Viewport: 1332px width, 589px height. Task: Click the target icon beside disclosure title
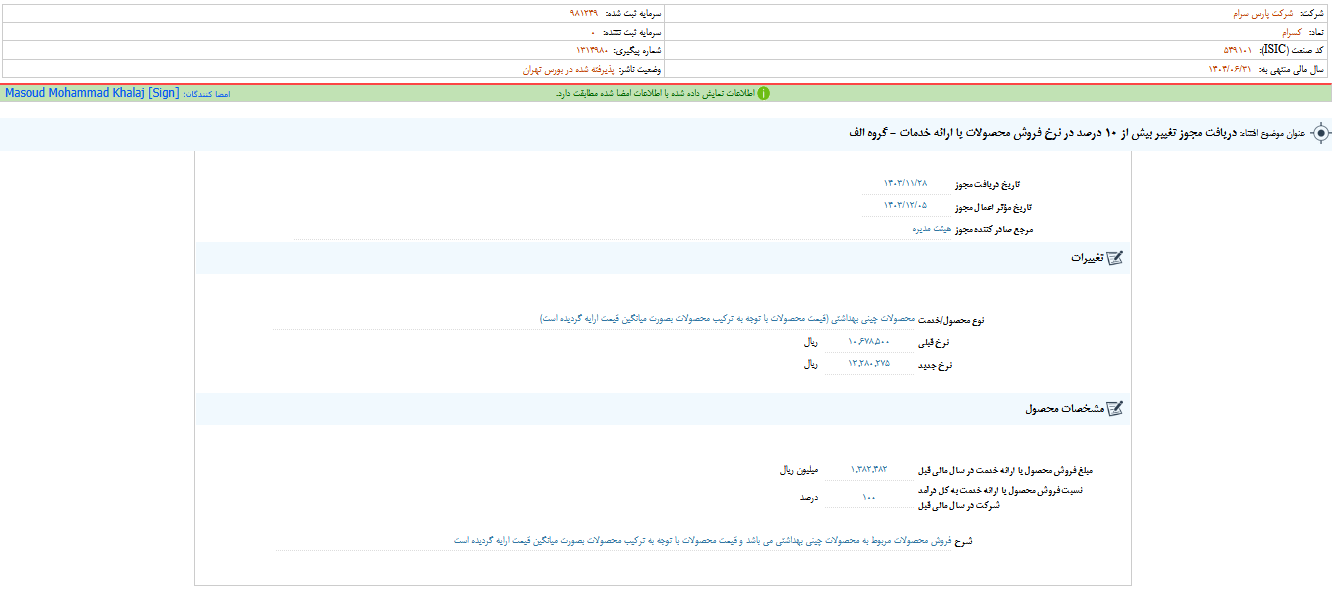(1320, 133)
